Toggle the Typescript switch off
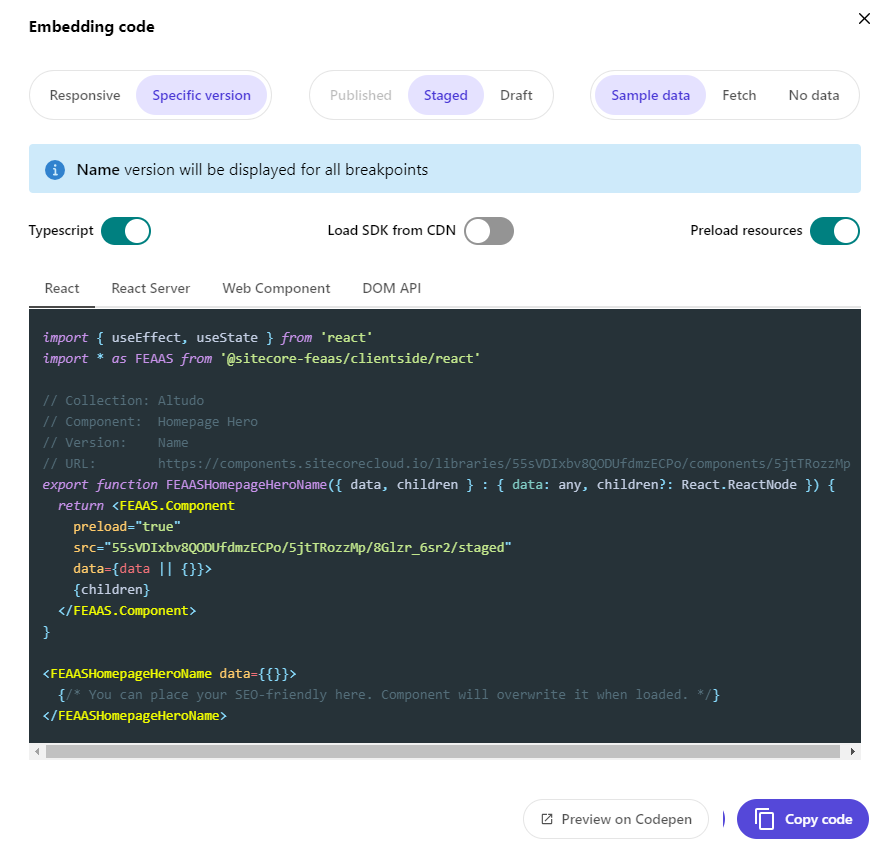 pyautogui.click(x=126, y=231)
